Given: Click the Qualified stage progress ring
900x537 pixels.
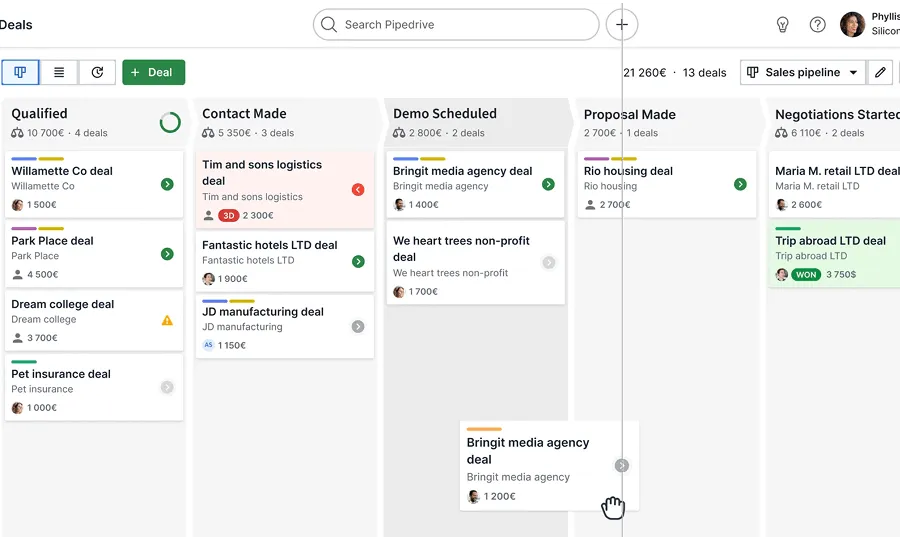Looking at the screenshot, I should (x=170, y=122).
